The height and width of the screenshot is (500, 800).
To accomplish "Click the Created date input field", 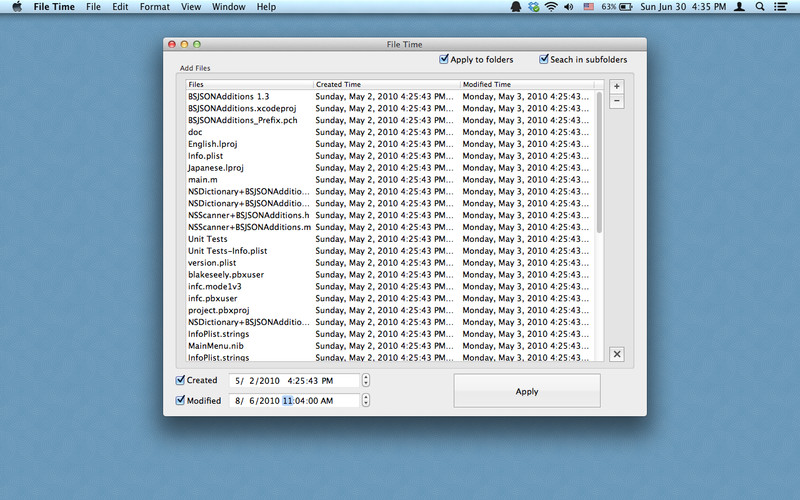I will coord(294,381).
